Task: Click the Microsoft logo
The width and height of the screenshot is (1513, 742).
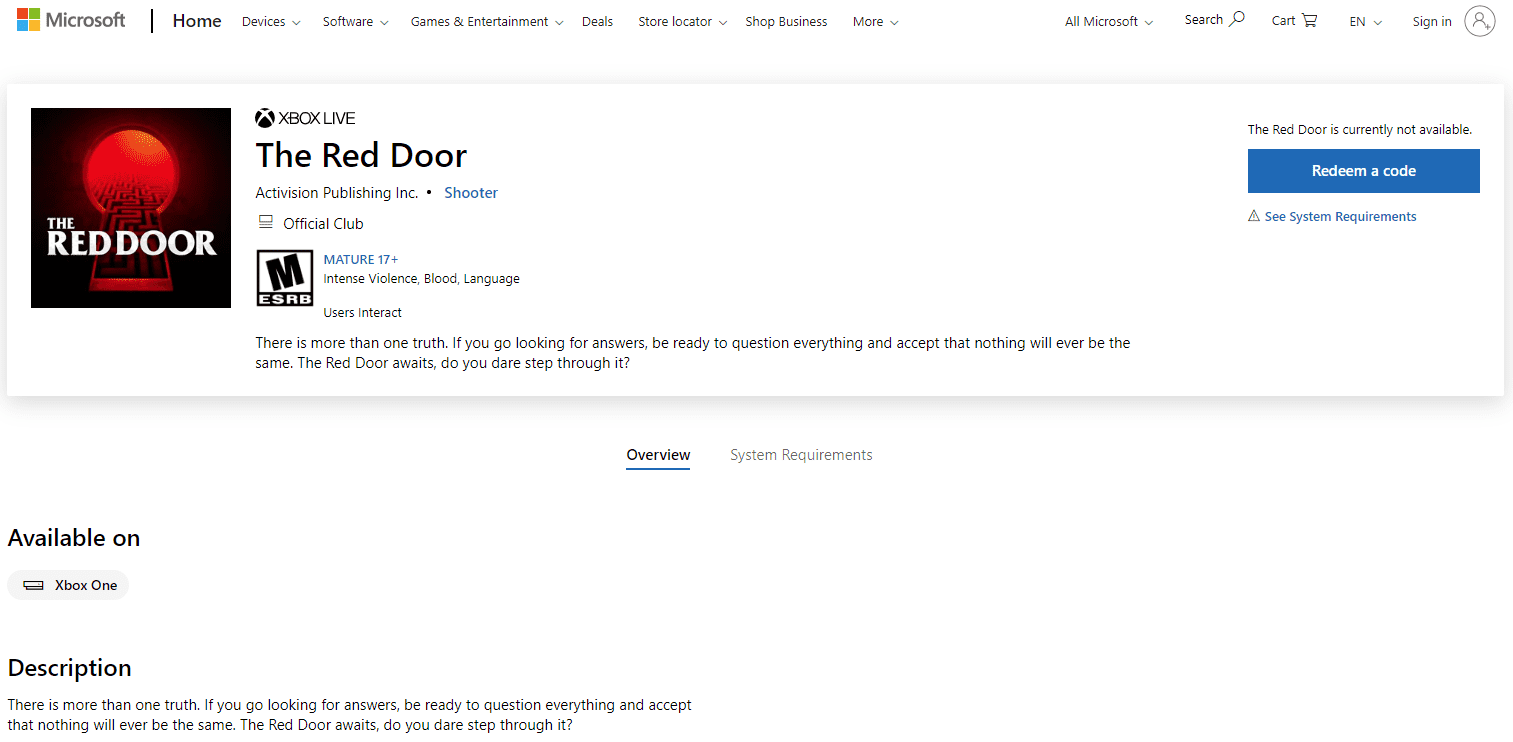Action: (x=71, y=20)
